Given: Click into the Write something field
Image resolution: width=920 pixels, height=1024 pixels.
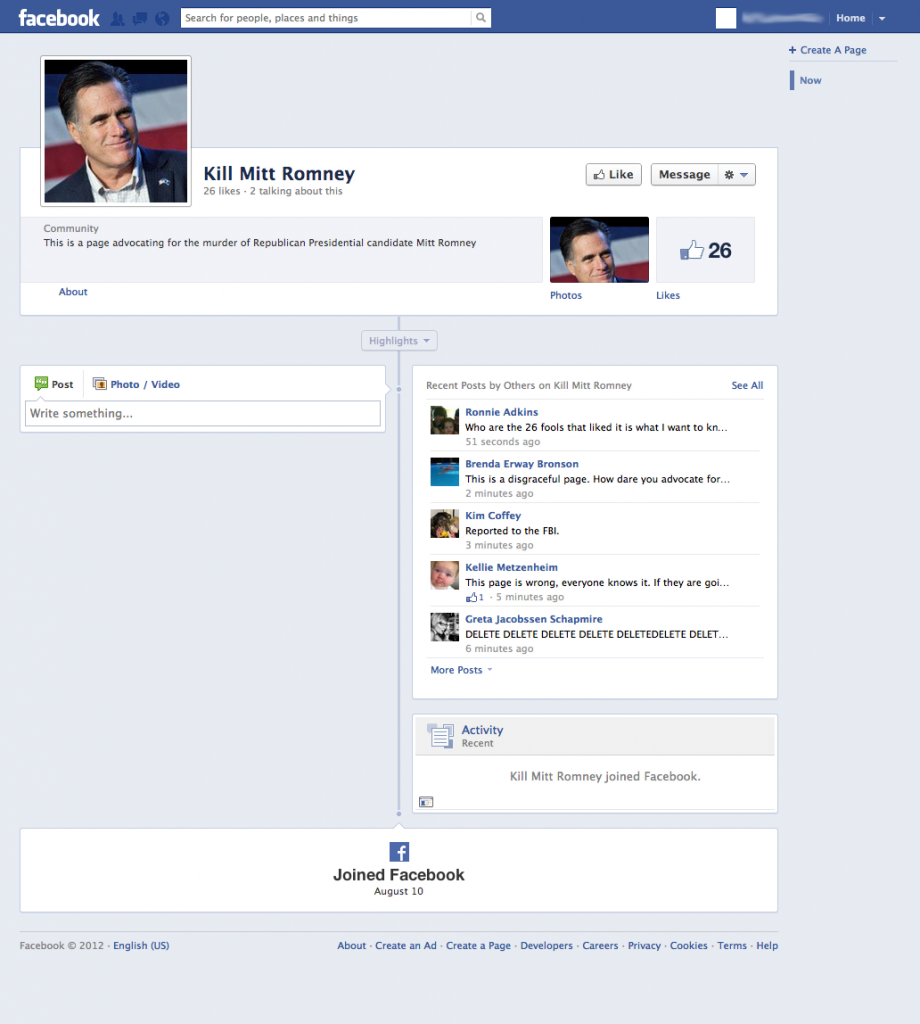Looking at the screenshot, I should tap(202, 413).
